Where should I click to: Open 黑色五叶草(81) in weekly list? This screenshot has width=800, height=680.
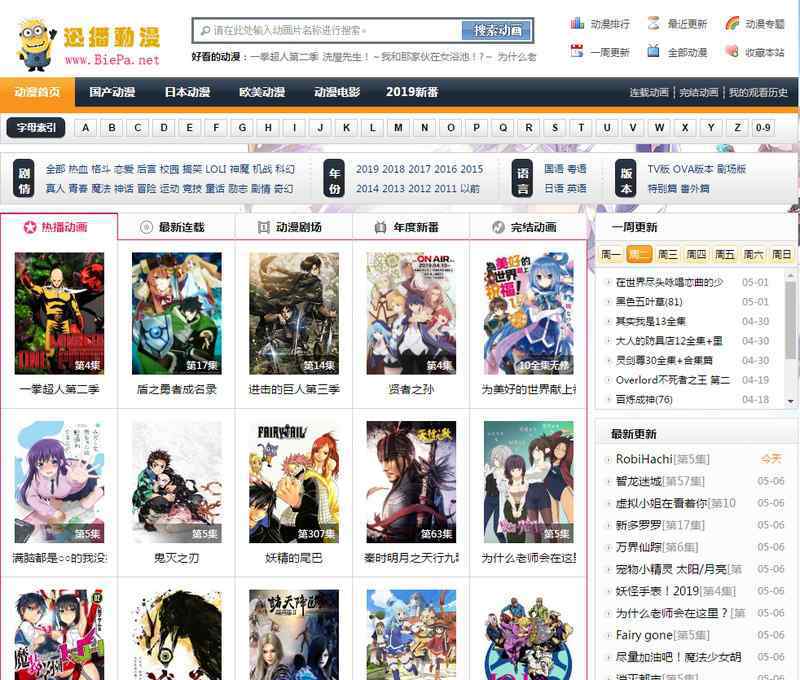649,301
